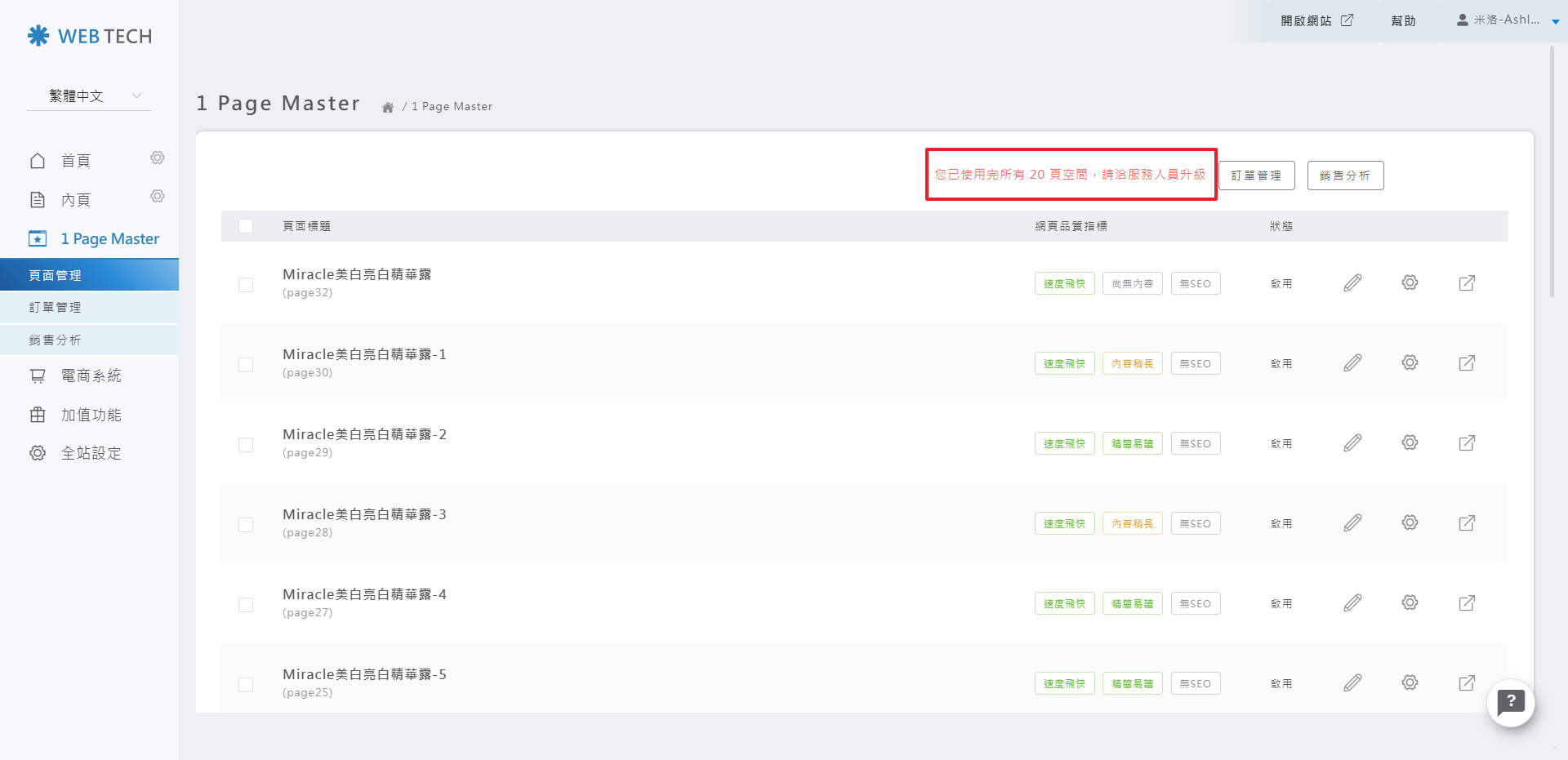Click the 銷售分析 button at top
Viewport: 1568px width, 760px height.
pos(1345,176)
